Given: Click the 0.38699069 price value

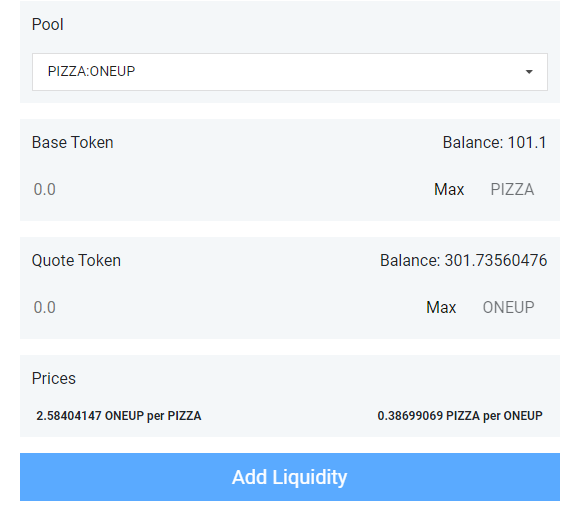Looking at the screenshot, I should (410, 416).
